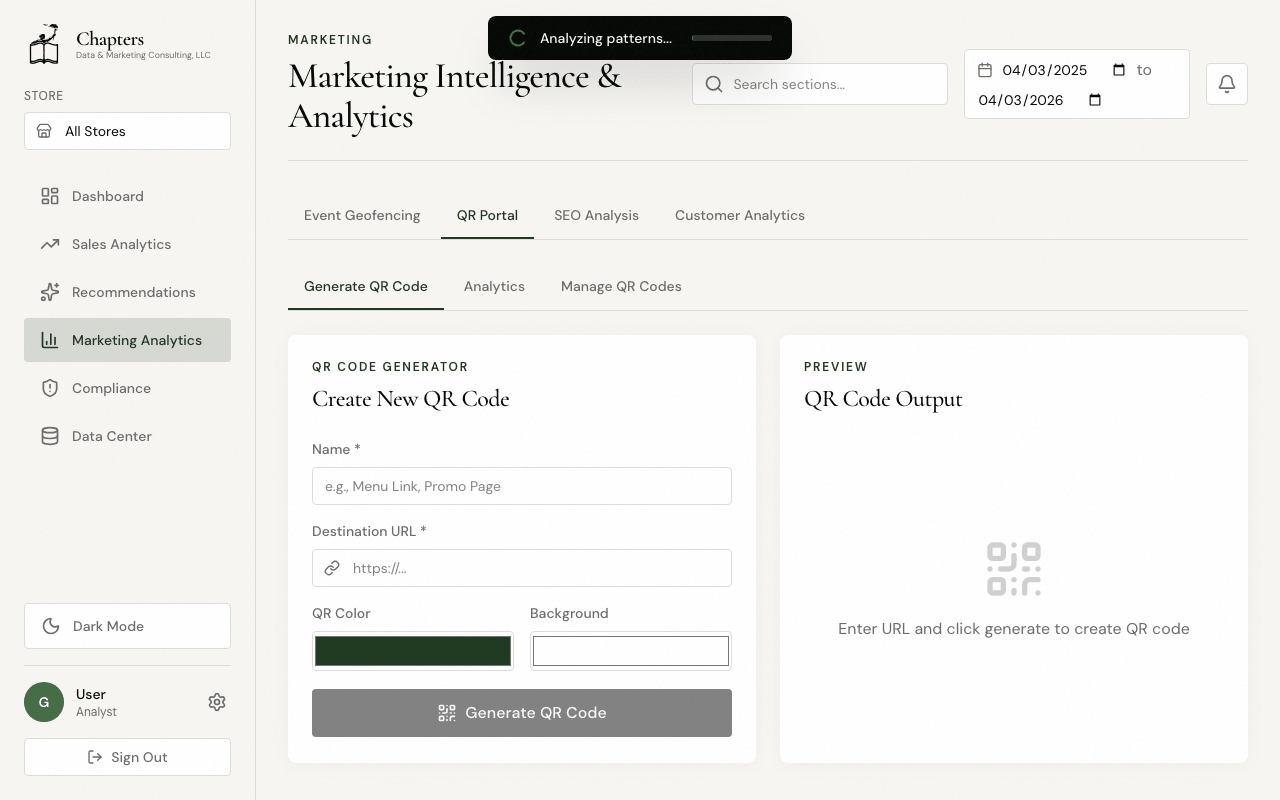Open the QR Color swatch picker
This screenshot has width=1280, height=800.
412,650
